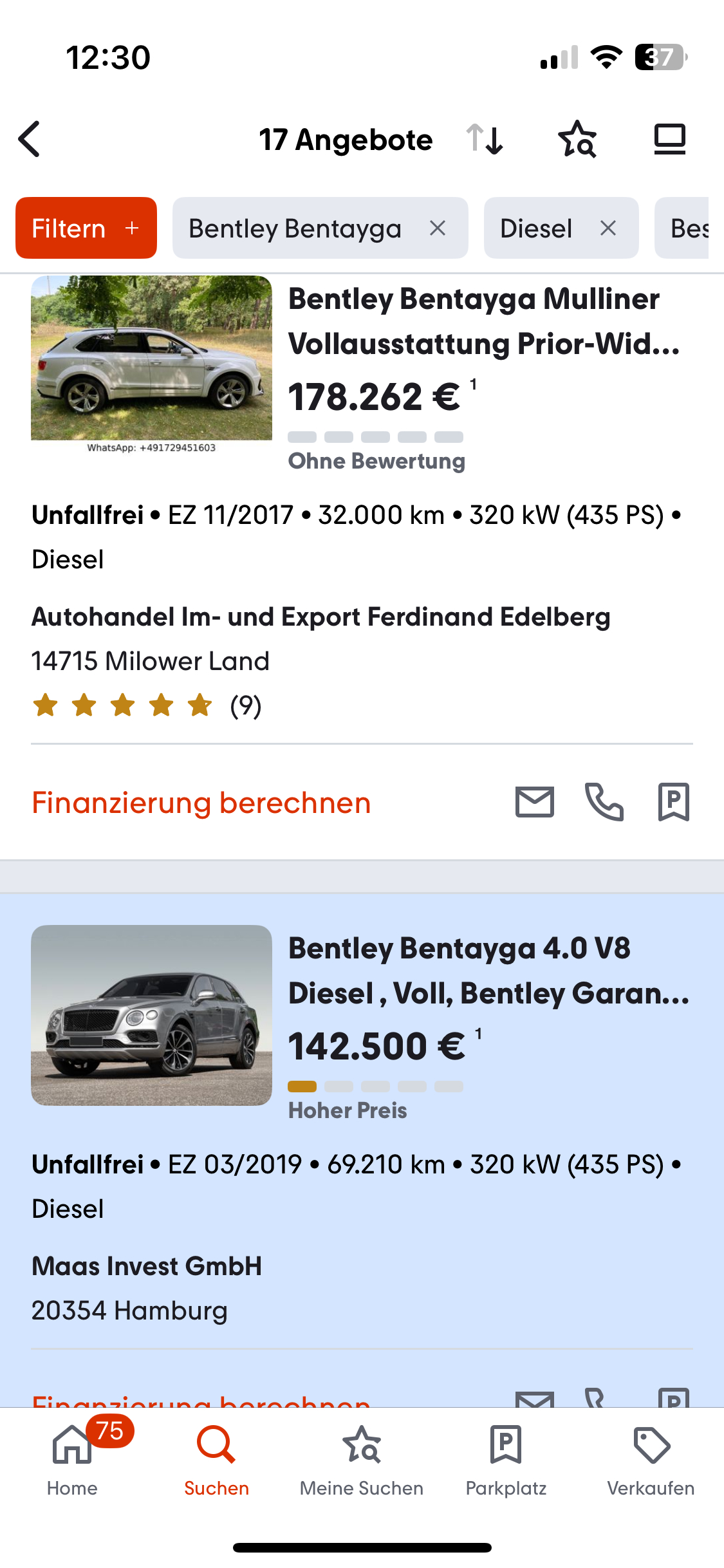View the Hoher Preis price rating bar
The height and width of the screenshot is (1568, 724).
tap(375, 1087)
